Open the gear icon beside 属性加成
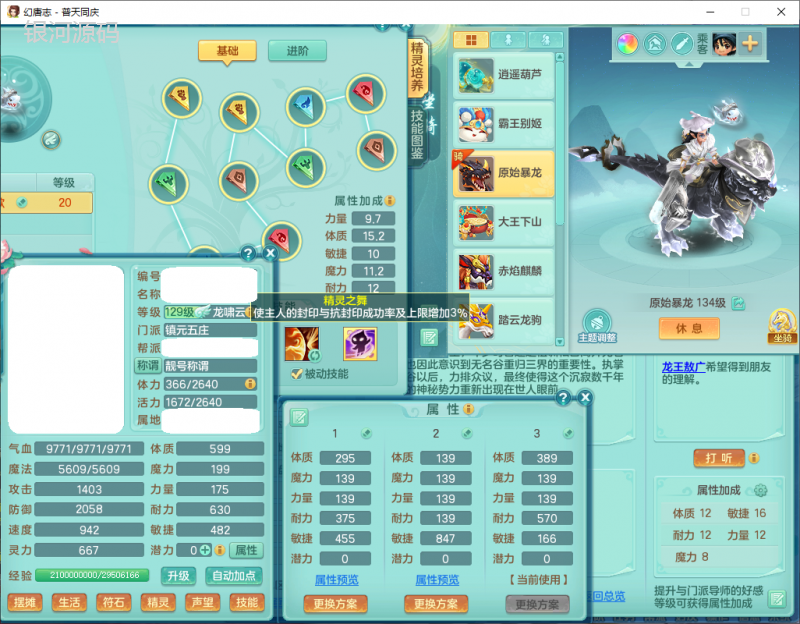 tap(760, 491)
